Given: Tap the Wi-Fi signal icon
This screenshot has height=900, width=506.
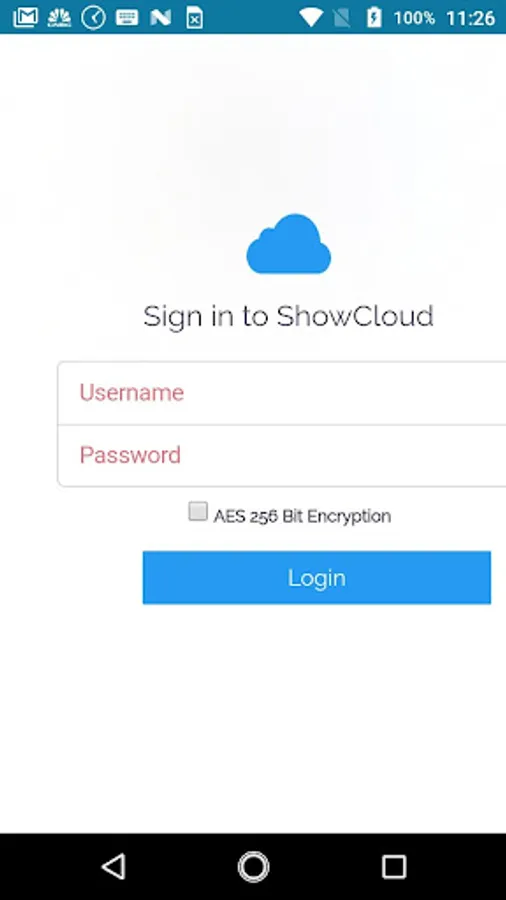Looking at the screenshot, I should point(311,17).
